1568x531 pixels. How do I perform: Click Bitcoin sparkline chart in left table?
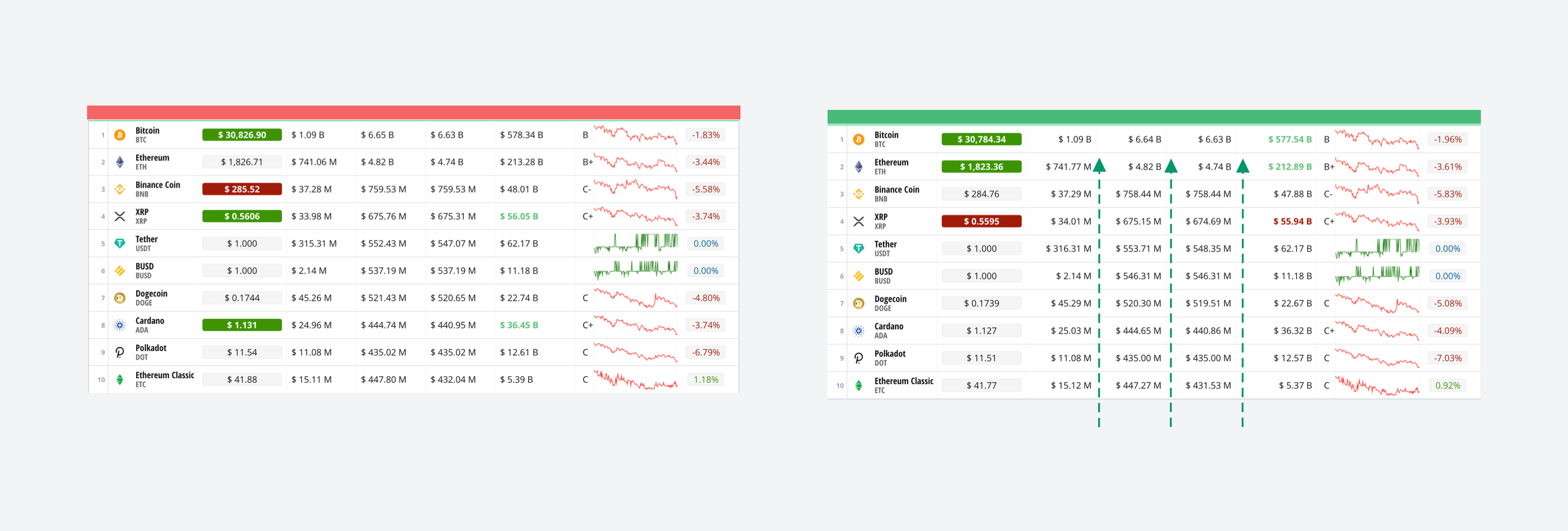635,135
